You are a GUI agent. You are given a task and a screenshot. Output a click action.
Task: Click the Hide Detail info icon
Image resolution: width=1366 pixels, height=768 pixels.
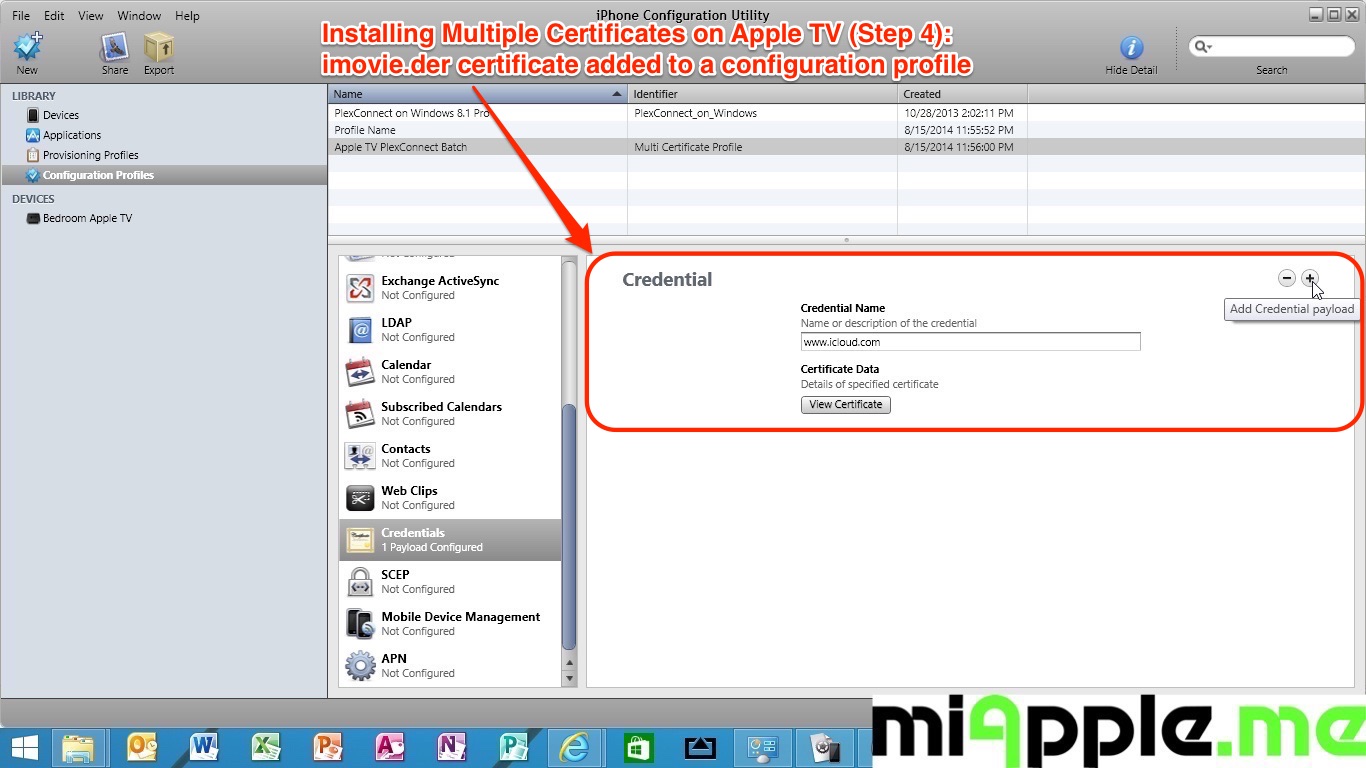click(x=1131, y=48)
